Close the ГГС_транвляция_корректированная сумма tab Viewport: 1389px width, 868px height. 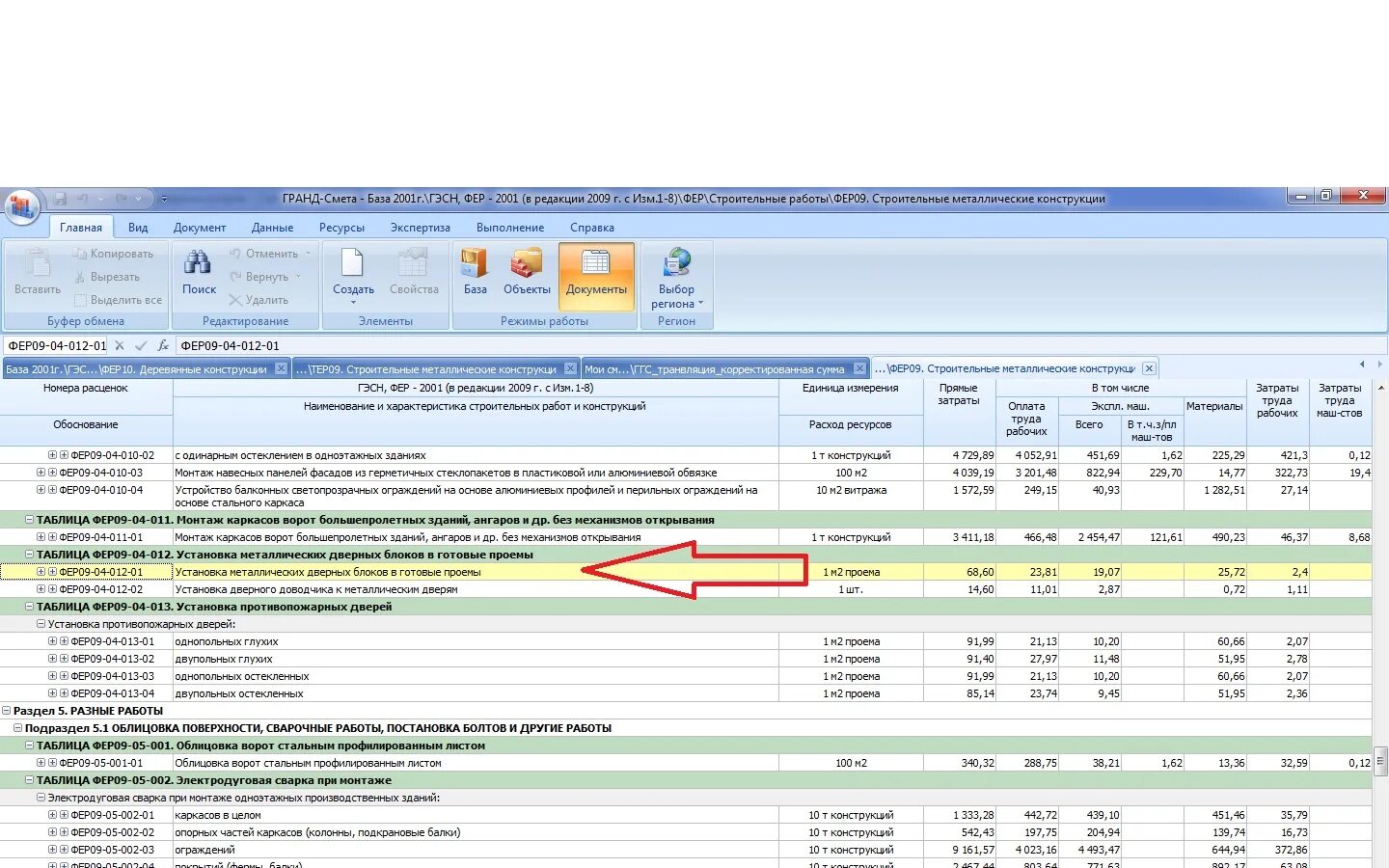coord(859,368)
